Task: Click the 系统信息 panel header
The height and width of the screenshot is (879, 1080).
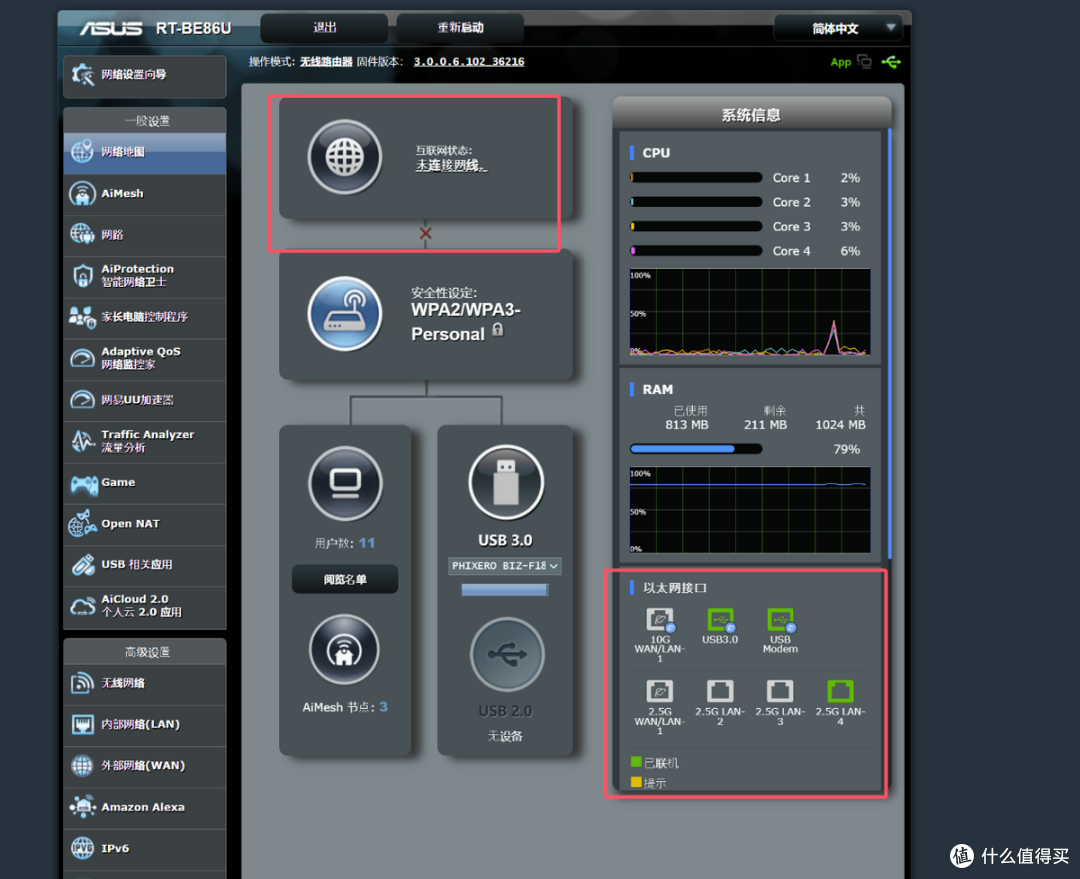Action: point(751,115)
